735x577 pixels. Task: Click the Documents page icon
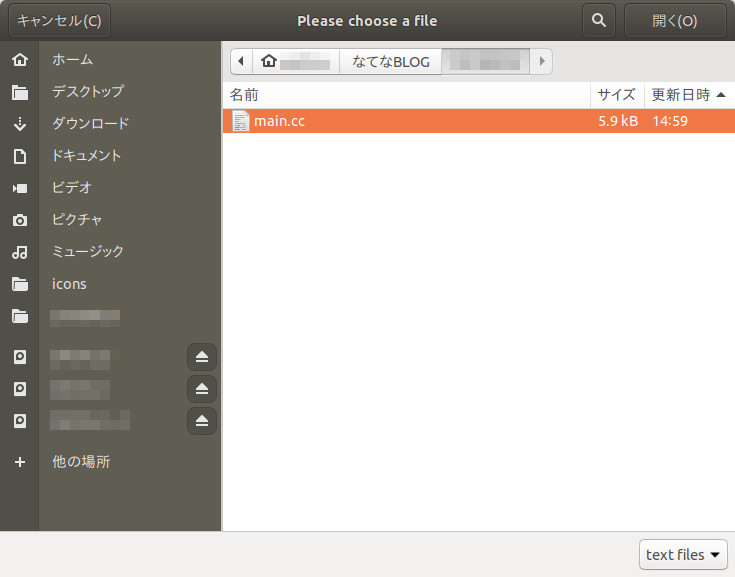[20, 156]
